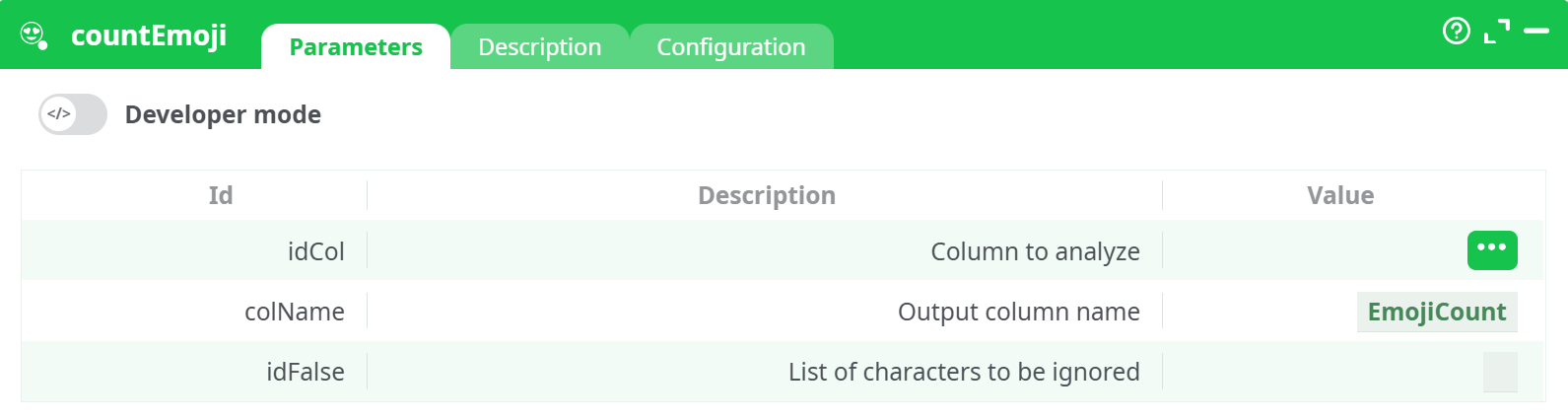Click the countEmoji smiley icon
Image resolution: width=1568 pixels, height=420 pixels.
pyautogui.click(x=34, y=35)
